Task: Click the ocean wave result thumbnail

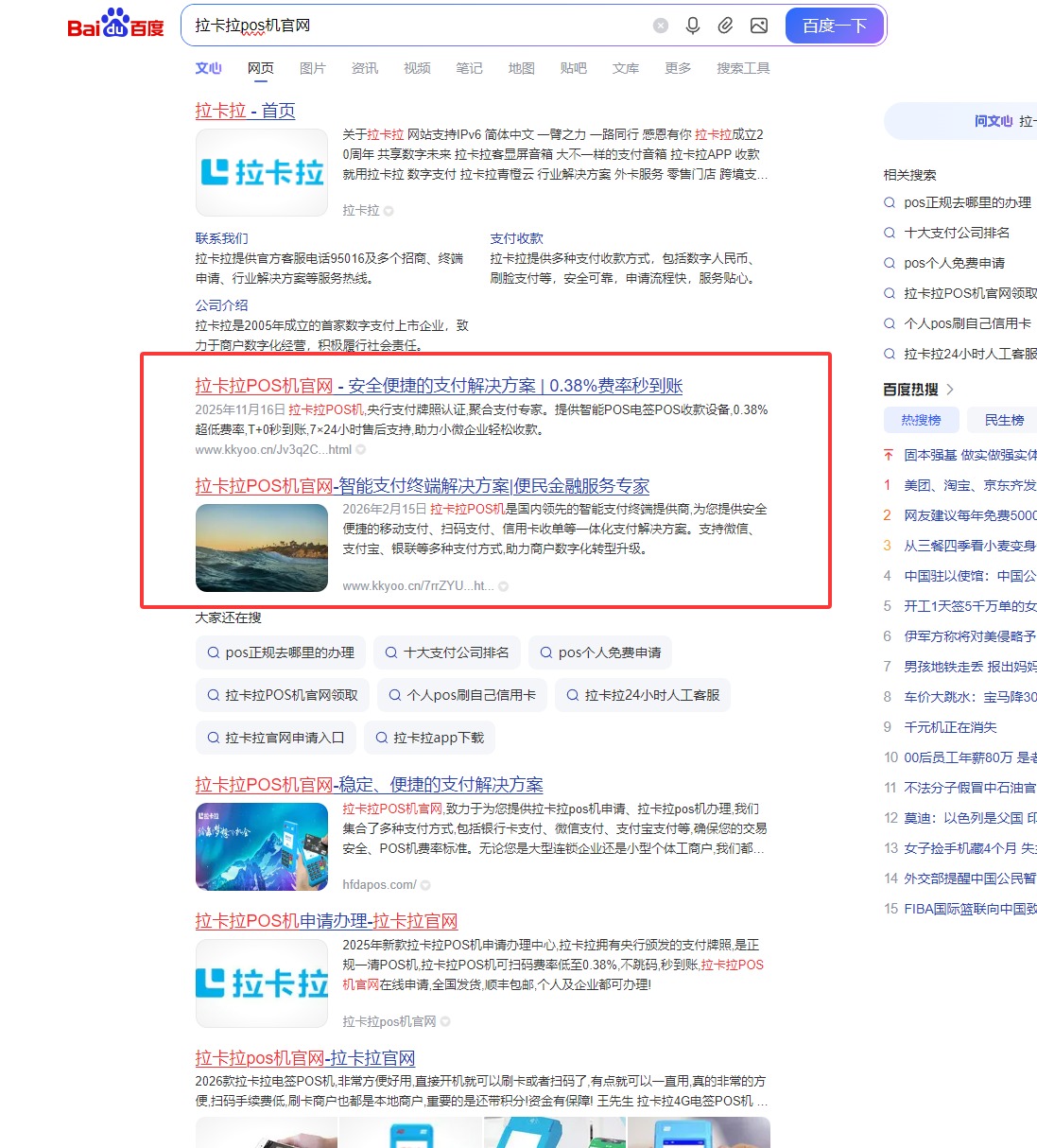Action: click(x=261, y=548)
